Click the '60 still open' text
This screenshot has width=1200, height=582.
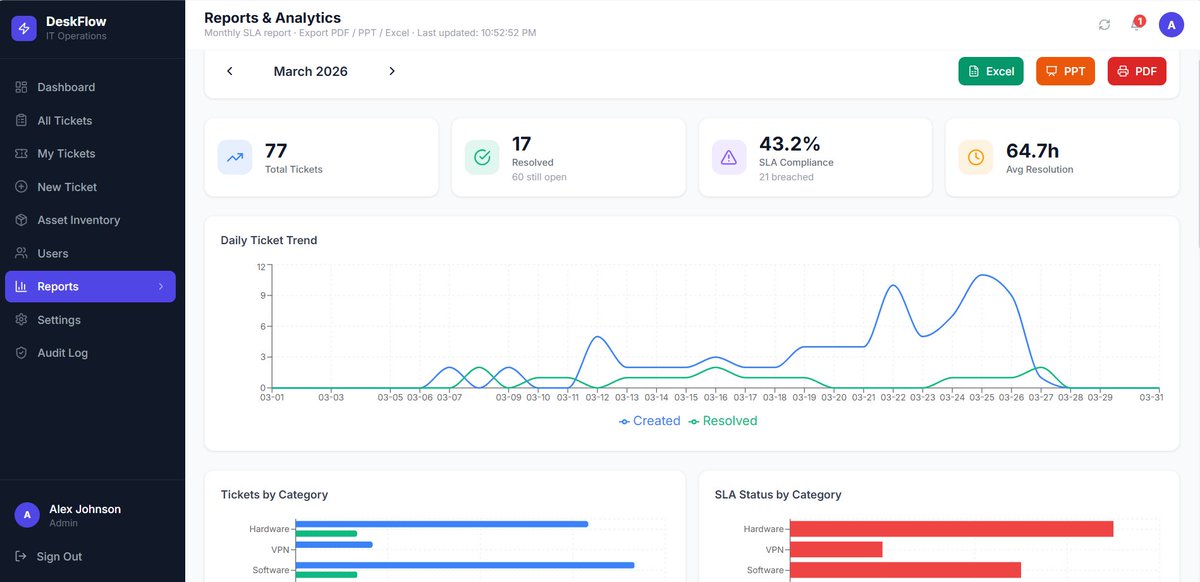[x=539, y=177]
